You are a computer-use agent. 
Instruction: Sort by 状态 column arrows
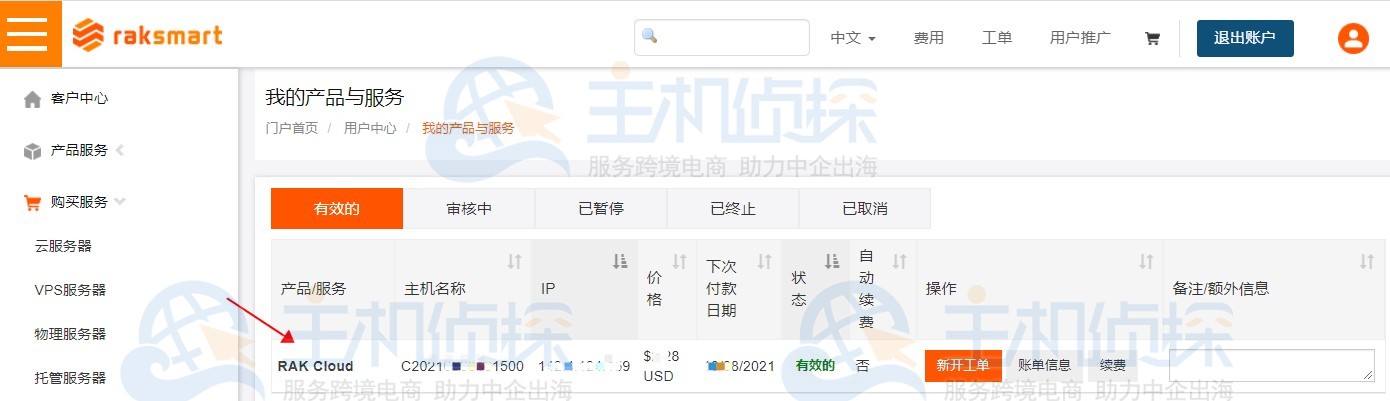tap(831, 261)
